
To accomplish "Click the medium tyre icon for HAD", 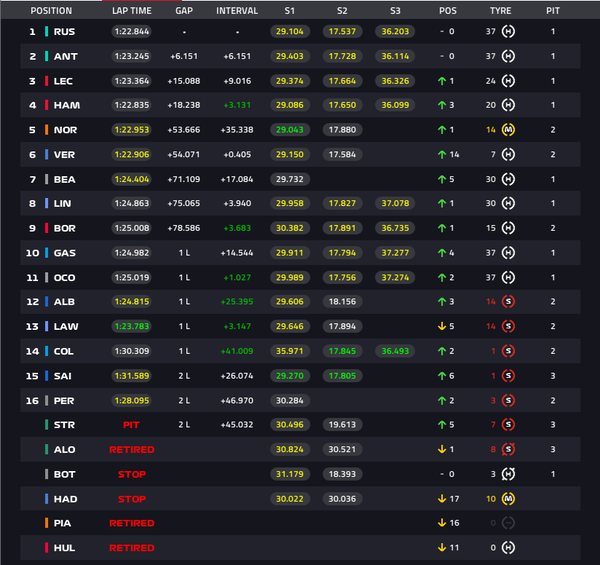I will (508, 499).
